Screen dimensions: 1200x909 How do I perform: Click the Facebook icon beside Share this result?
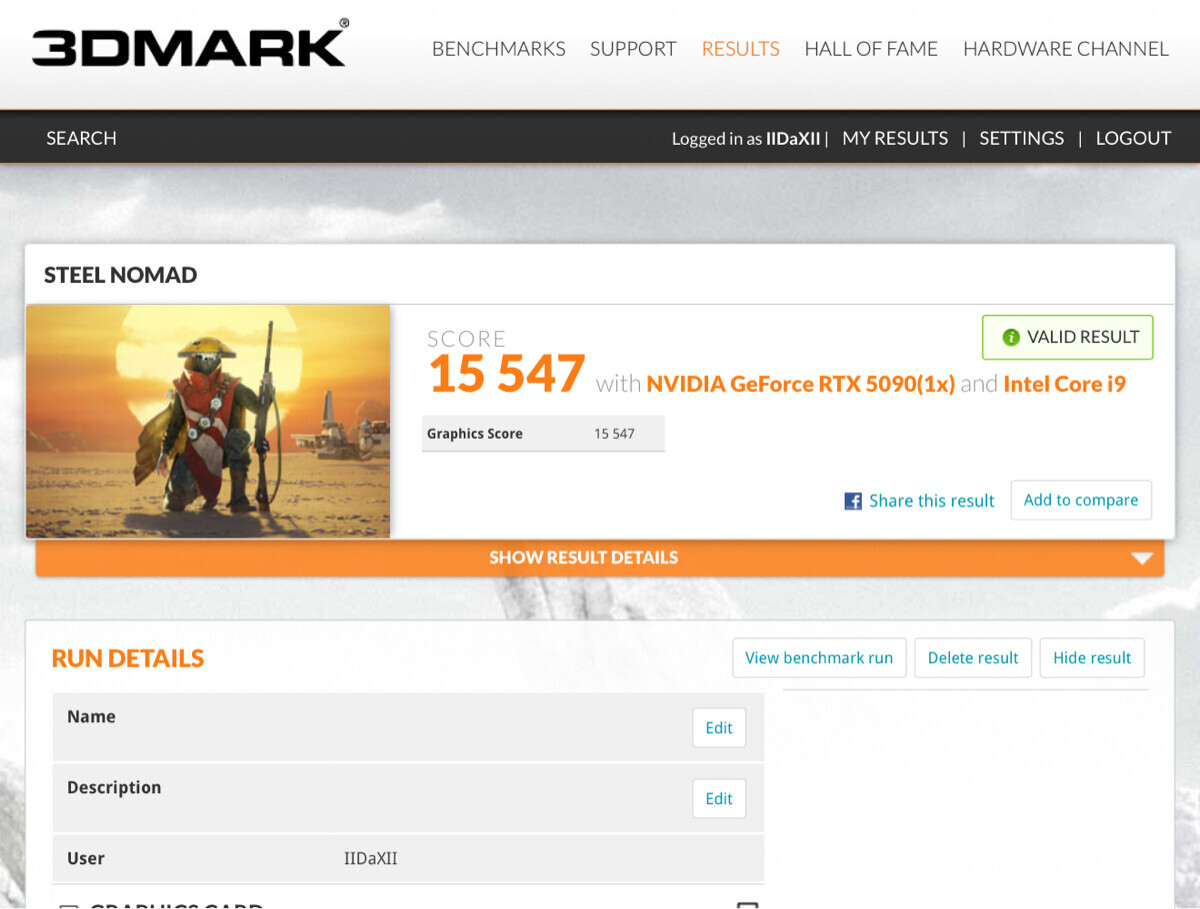(853, 501)
